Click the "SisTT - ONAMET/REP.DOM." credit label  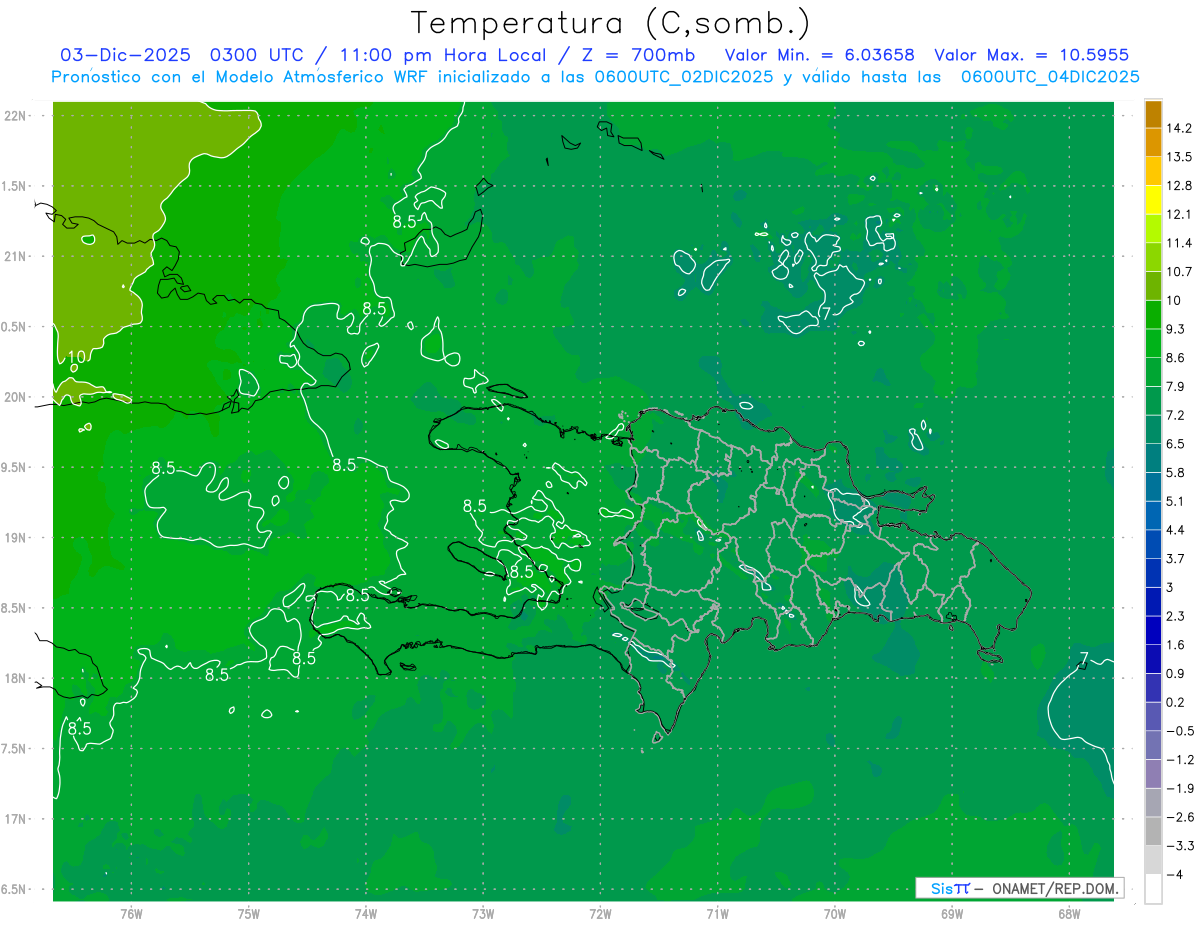(1020, 888)
